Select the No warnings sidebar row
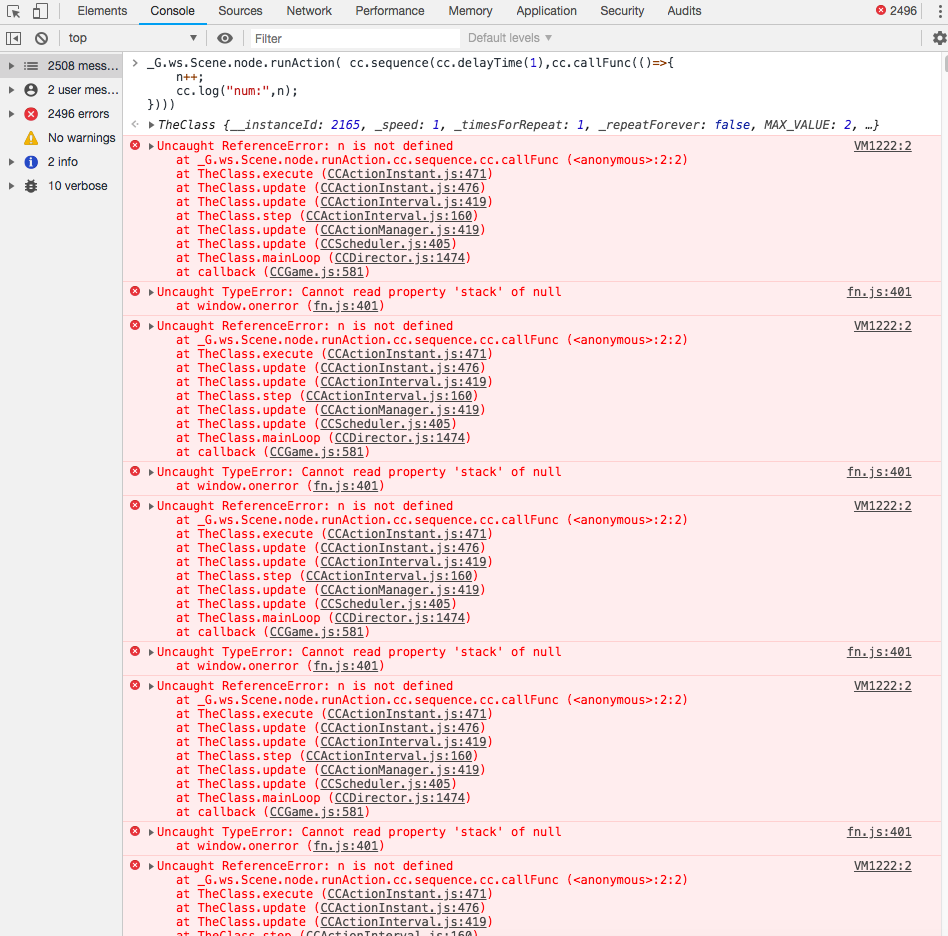 61,138
